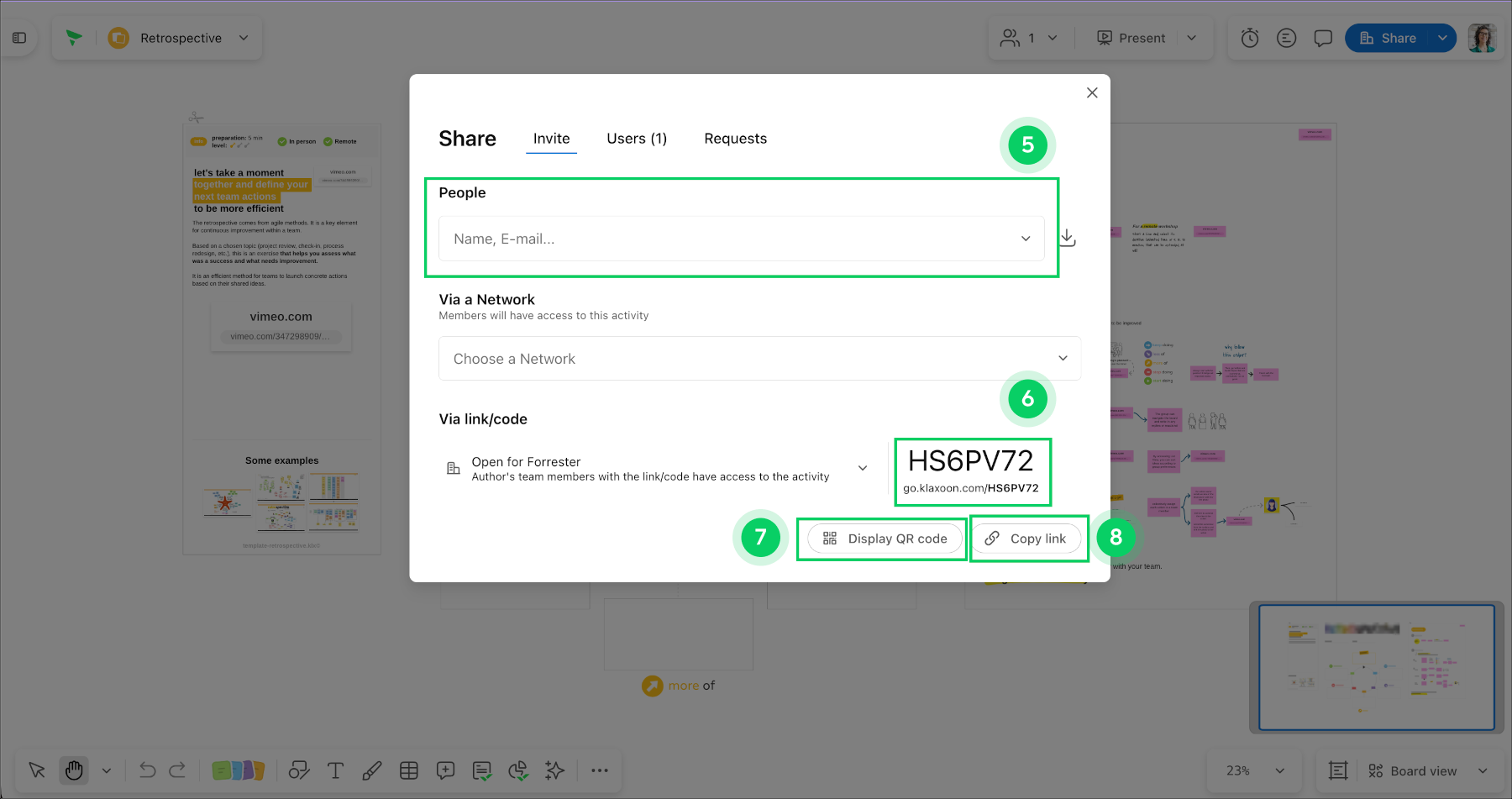The image size is (1512, 799).
Task: Select the shapes tool
Action: [299, 770]
